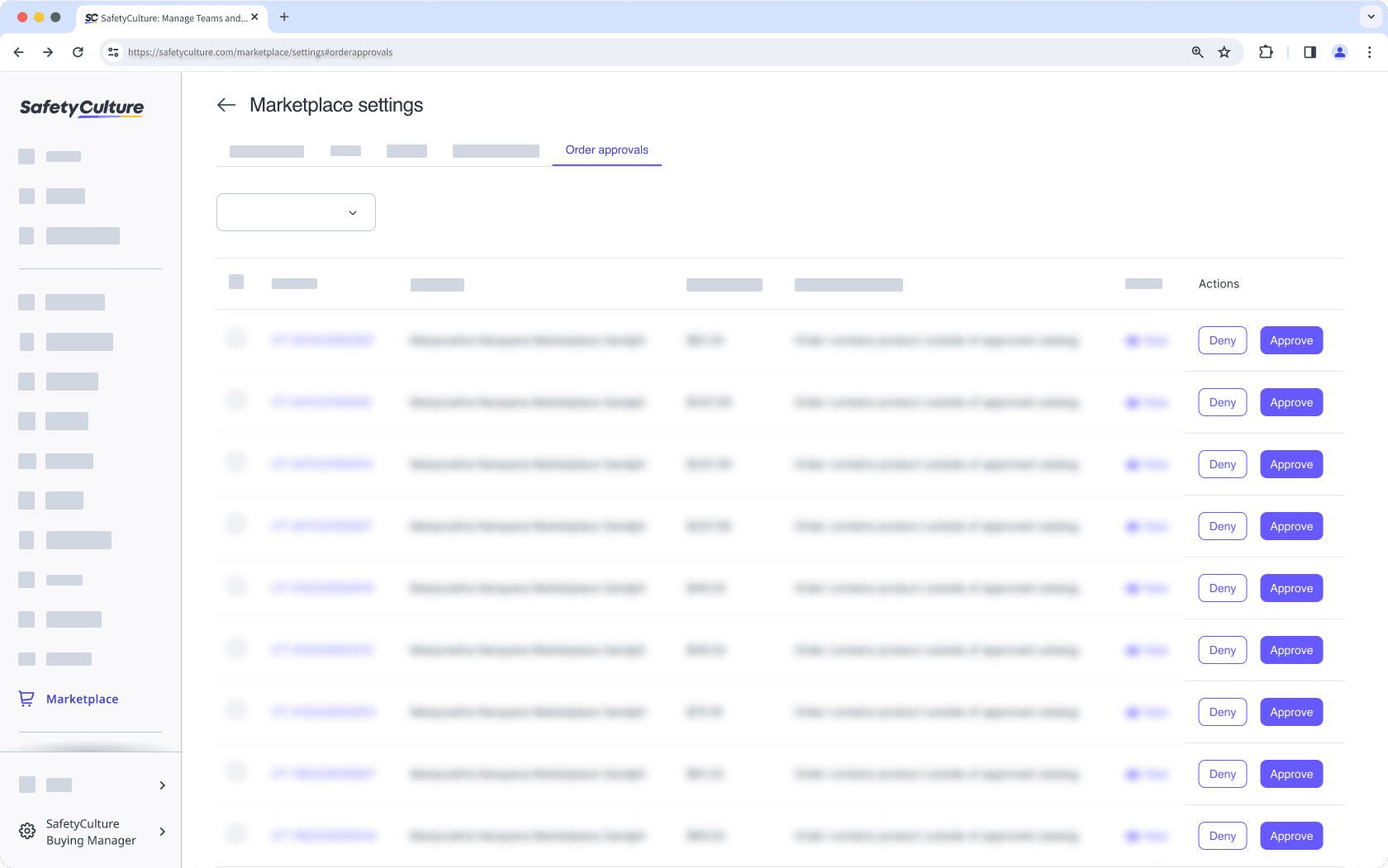
Task: Deny the second order in the list
Action: coord(1222,402)
